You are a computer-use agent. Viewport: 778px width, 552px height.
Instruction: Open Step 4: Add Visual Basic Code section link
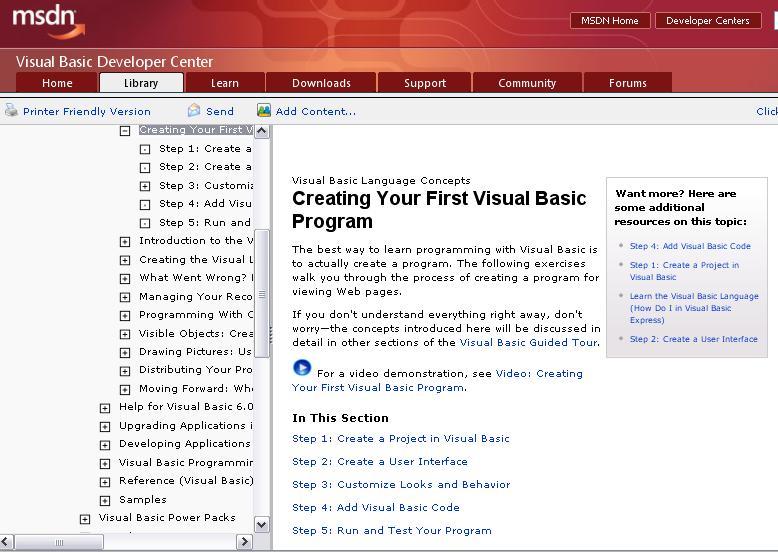pos(376,507)
